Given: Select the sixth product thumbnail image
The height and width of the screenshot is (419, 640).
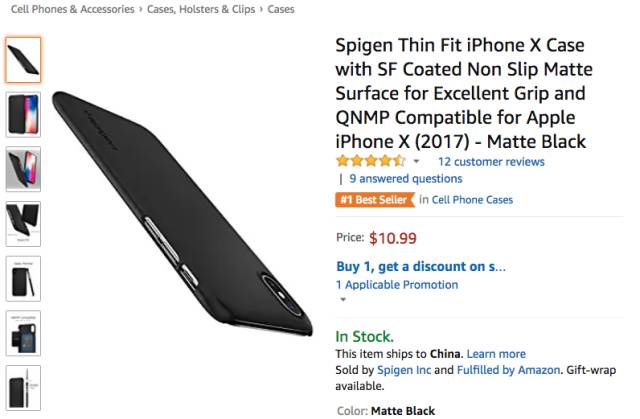Looking at the screenshot, I should 23,333.
